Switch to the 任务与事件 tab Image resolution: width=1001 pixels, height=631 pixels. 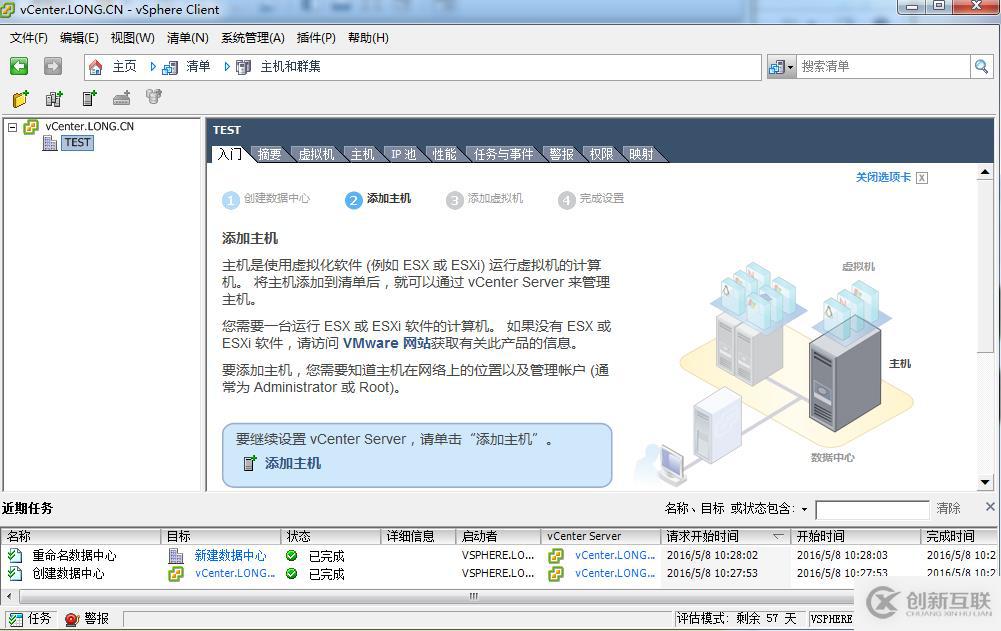click(x=503, y=154)
